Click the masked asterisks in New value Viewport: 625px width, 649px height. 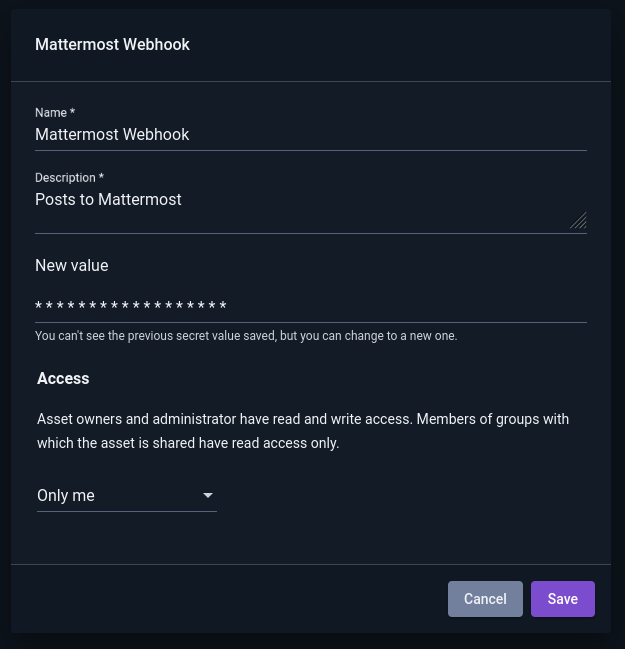pos(131,305)
